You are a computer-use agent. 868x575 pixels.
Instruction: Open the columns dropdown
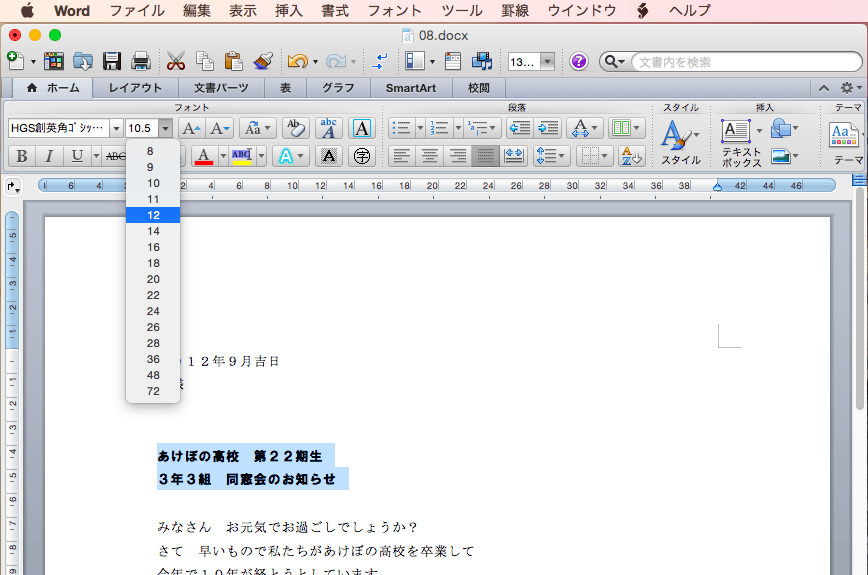627,128
